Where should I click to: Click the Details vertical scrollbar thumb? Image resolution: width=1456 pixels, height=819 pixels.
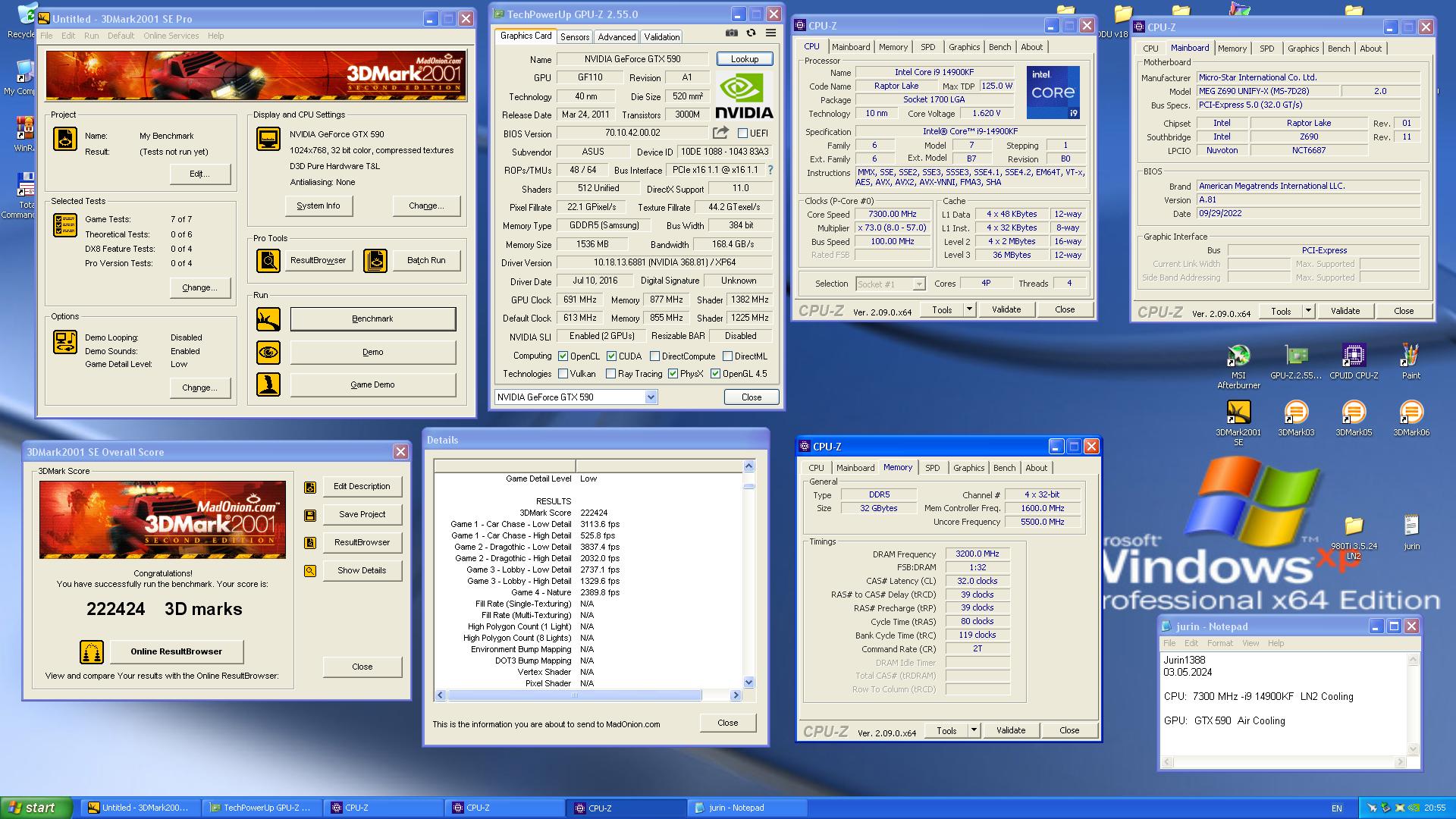click(x=749, y=486)
